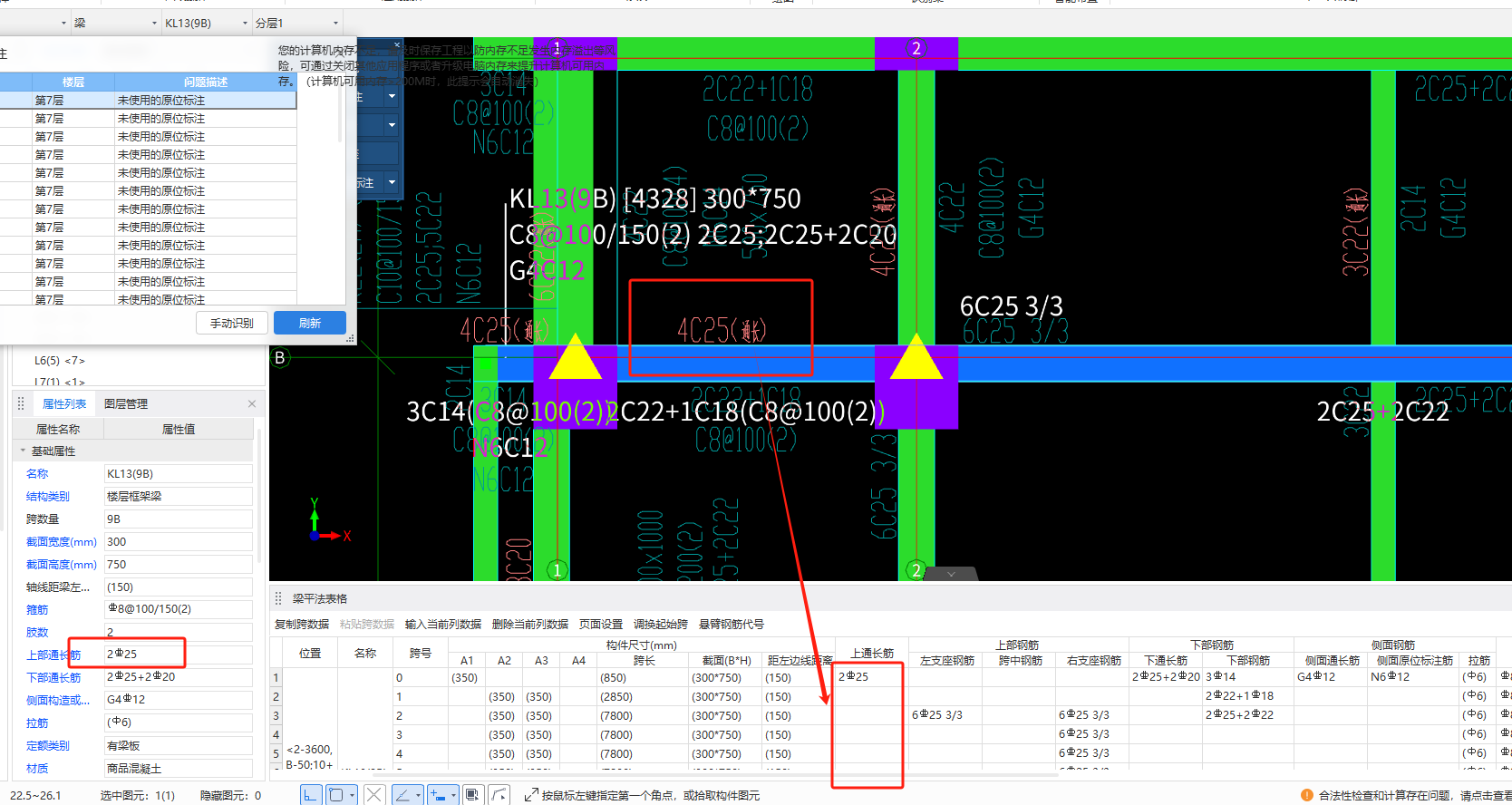Close the memory warning popup
Image resolution: width=1512 pixels, height=805 pixels.
pos(396,44)
